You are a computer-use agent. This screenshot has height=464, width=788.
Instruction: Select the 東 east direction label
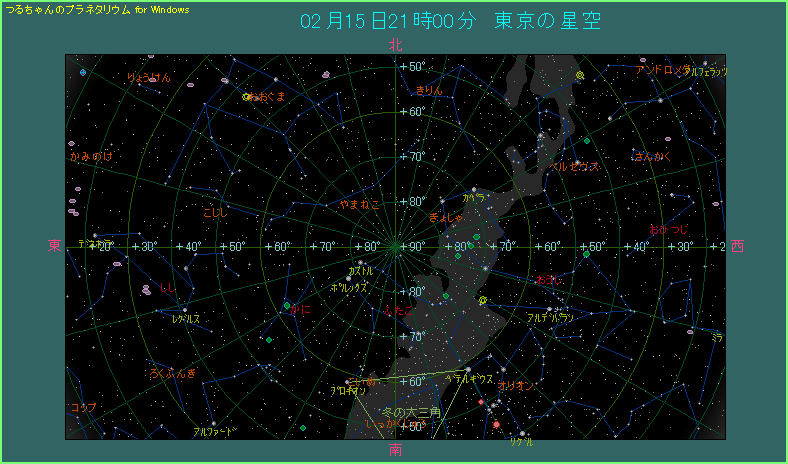pyautogui.click(x=55, y=246)
